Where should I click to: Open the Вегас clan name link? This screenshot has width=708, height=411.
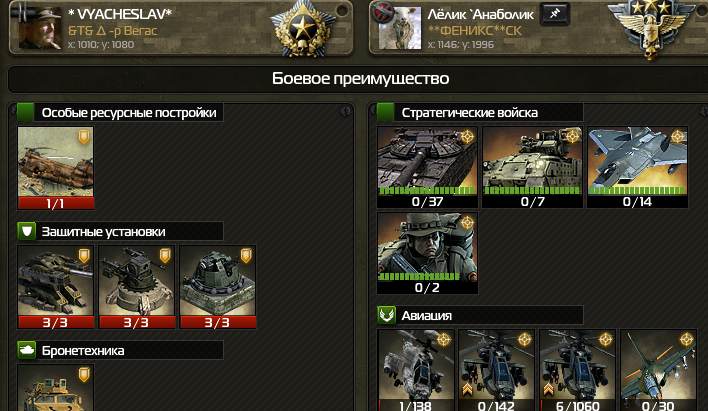point(112,31)
